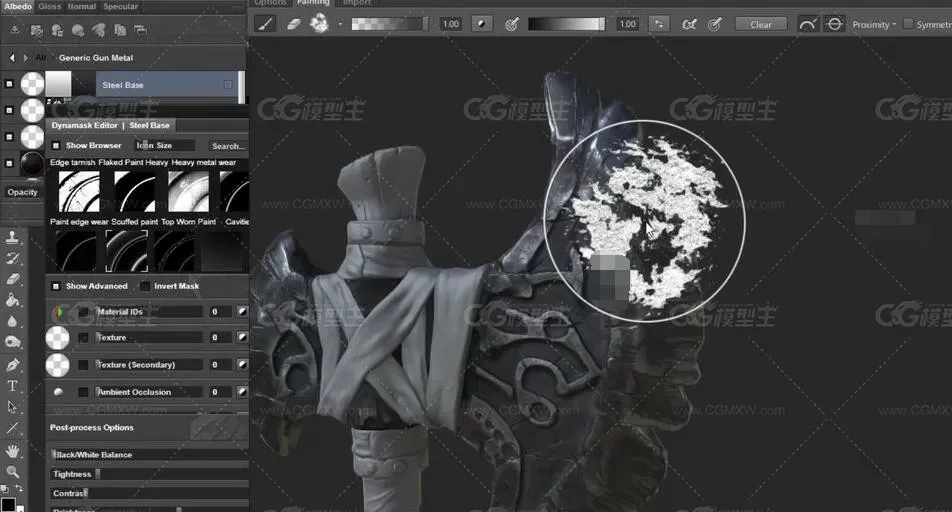Select the curve stroke mode icon

coord(808,24)
